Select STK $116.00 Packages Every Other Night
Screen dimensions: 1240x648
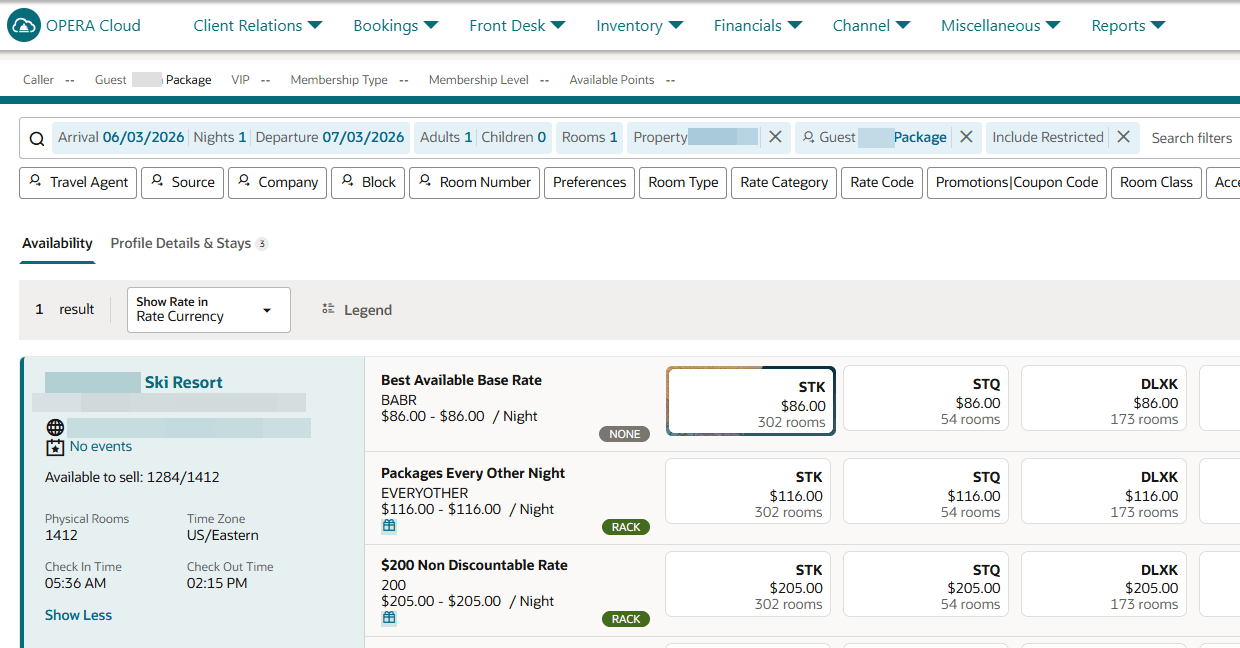click(x=748, y=491)
